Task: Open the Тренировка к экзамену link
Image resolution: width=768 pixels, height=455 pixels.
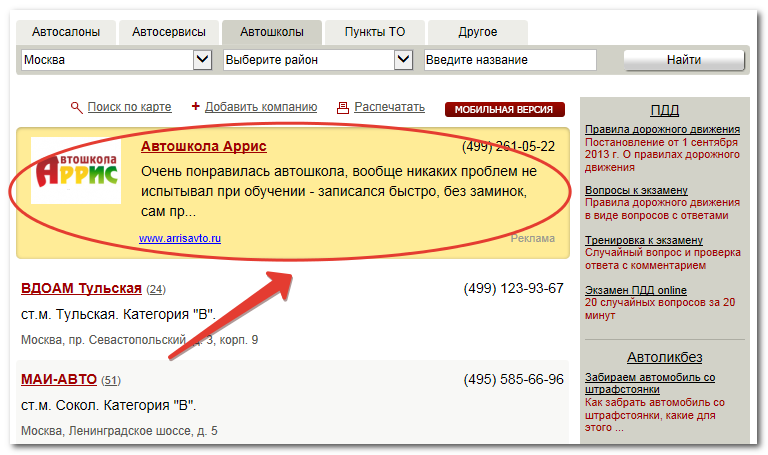Action: (644, 240)
